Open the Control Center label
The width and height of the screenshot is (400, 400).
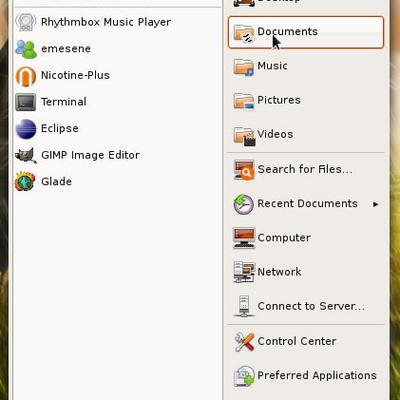pyautogui.click(x=297, y=341)
